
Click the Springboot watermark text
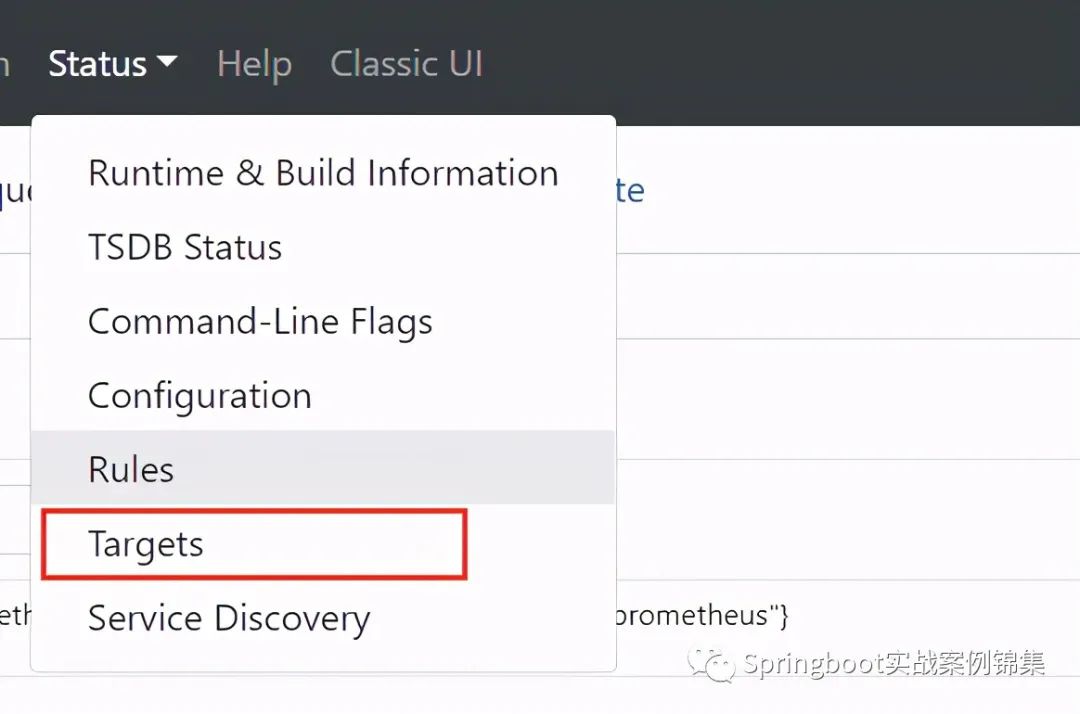click(894, 664)
